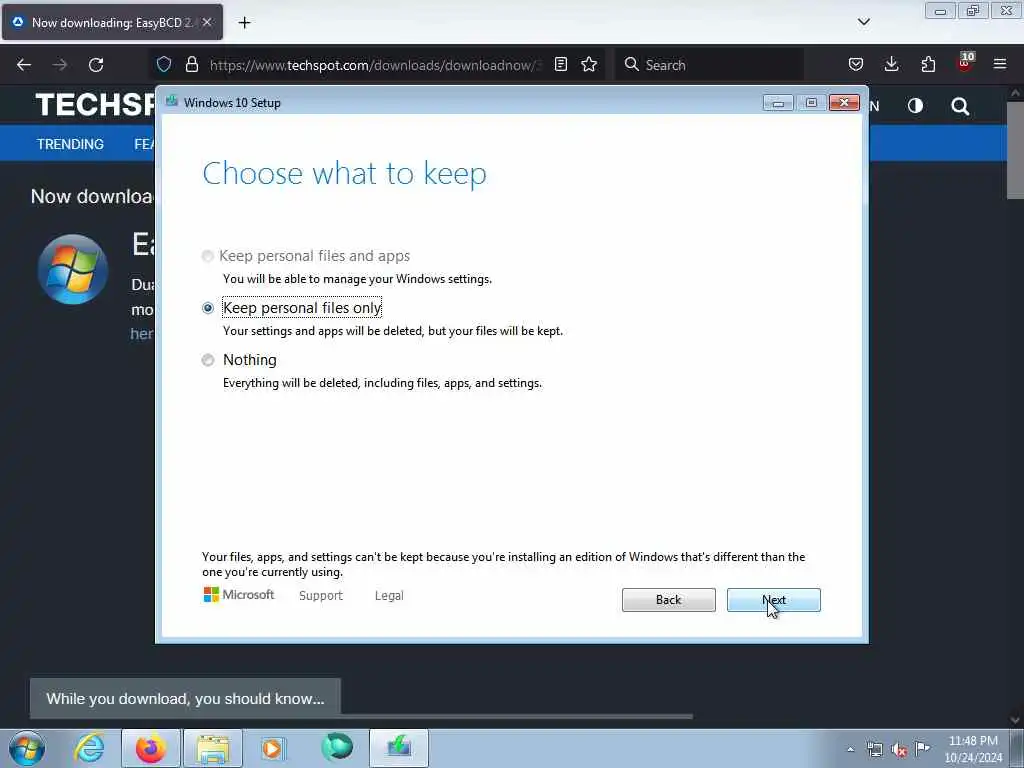Go Back in Windows 10 Setup
Image resolution: width=1024 pixels, height=768 pixels.
(x=668, y=600)
